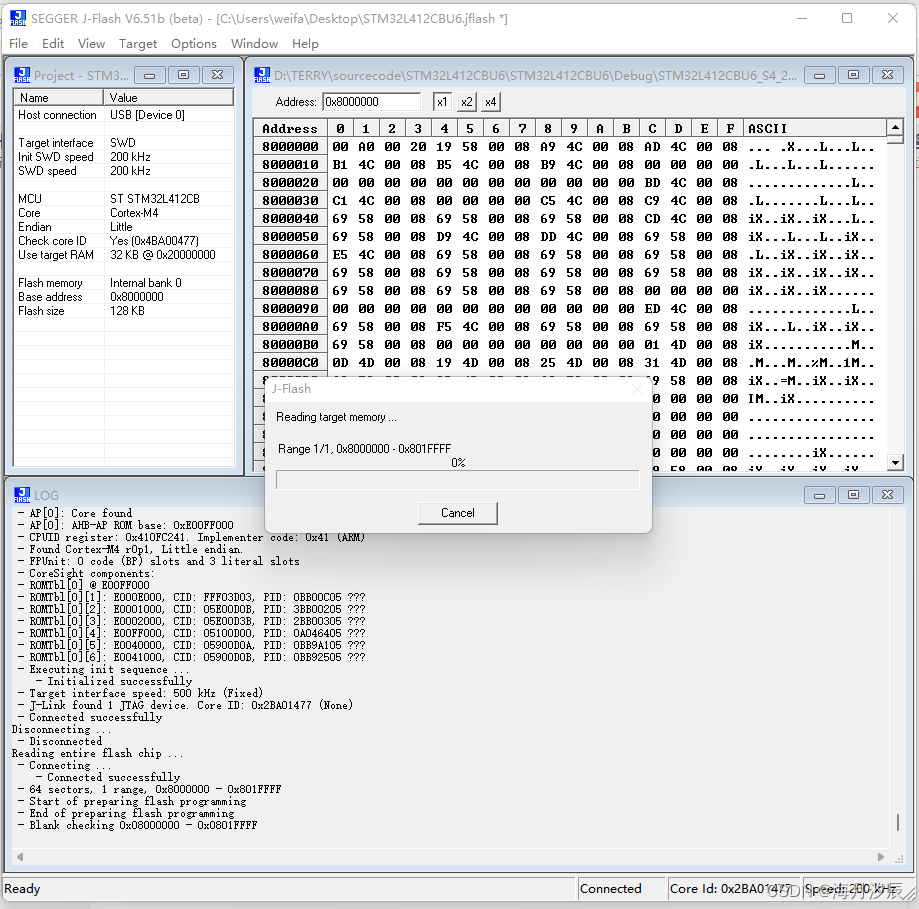This screenshot has height=909, width=919.
Task: Click the Ready status bar text
Action: [x=22, y=888]
